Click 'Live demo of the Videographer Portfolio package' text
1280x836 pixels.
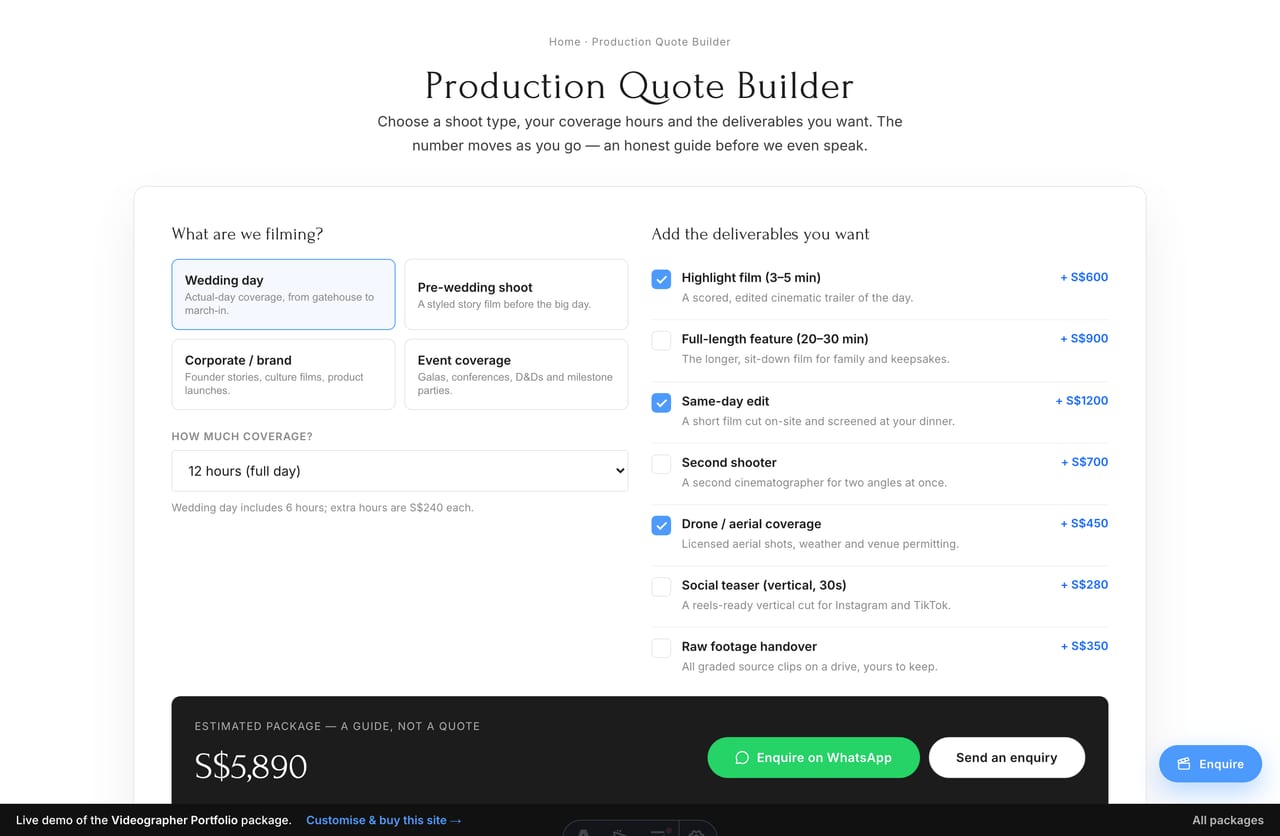click(154, 820)
